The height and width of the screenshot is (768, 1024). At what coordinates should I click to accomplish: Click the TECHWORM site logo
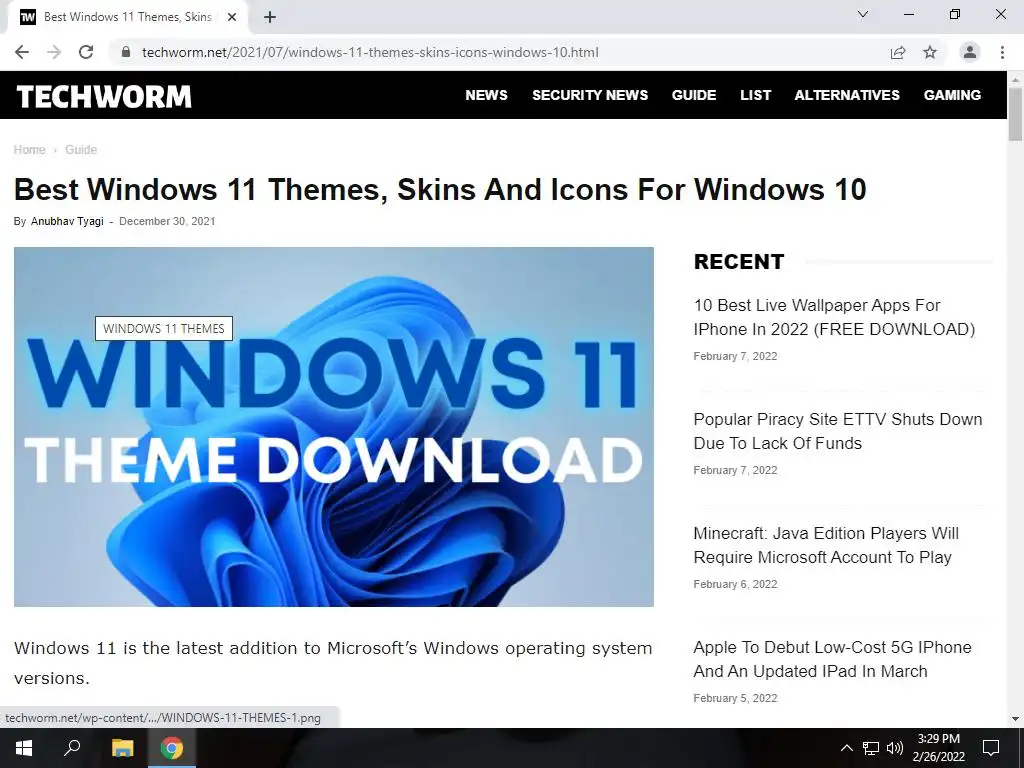pyautogui.click(x=104, y=97)
